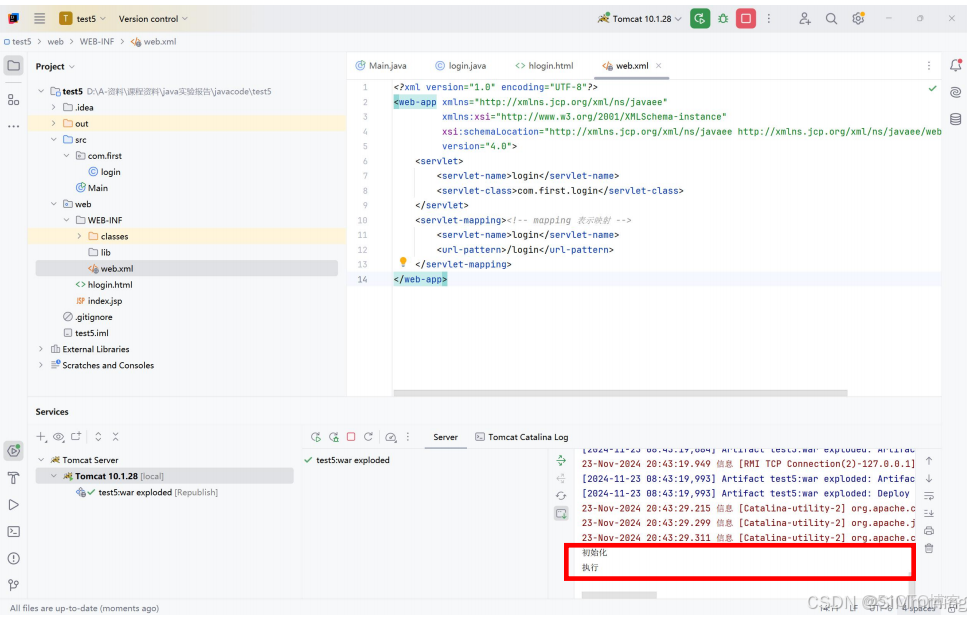
Task: Run the Tomcat 10.1.28 configuration
Action: click(x=700, y=18)
